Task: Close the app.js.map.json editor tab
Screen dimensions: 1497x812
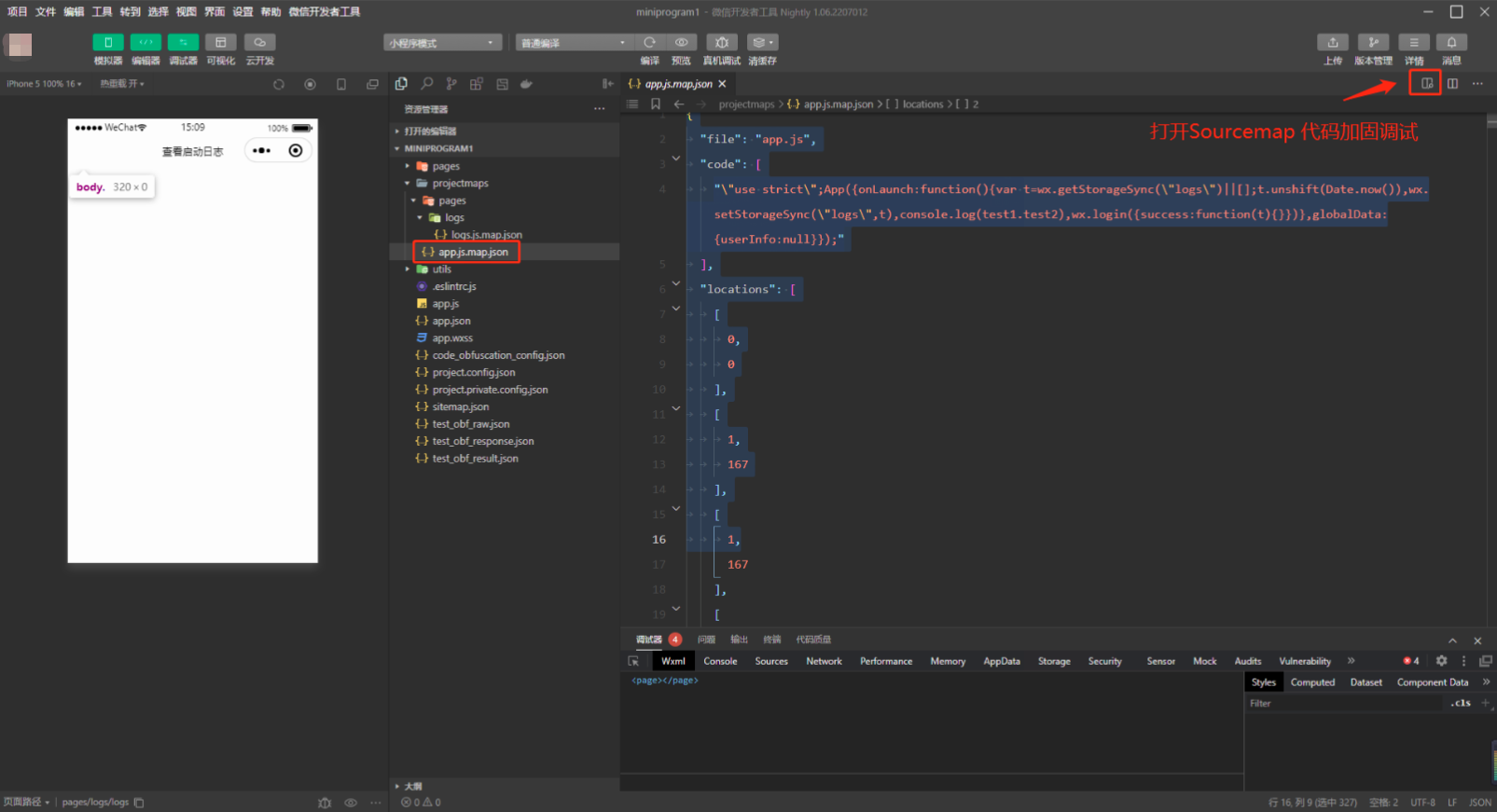Action: [722, 84]
